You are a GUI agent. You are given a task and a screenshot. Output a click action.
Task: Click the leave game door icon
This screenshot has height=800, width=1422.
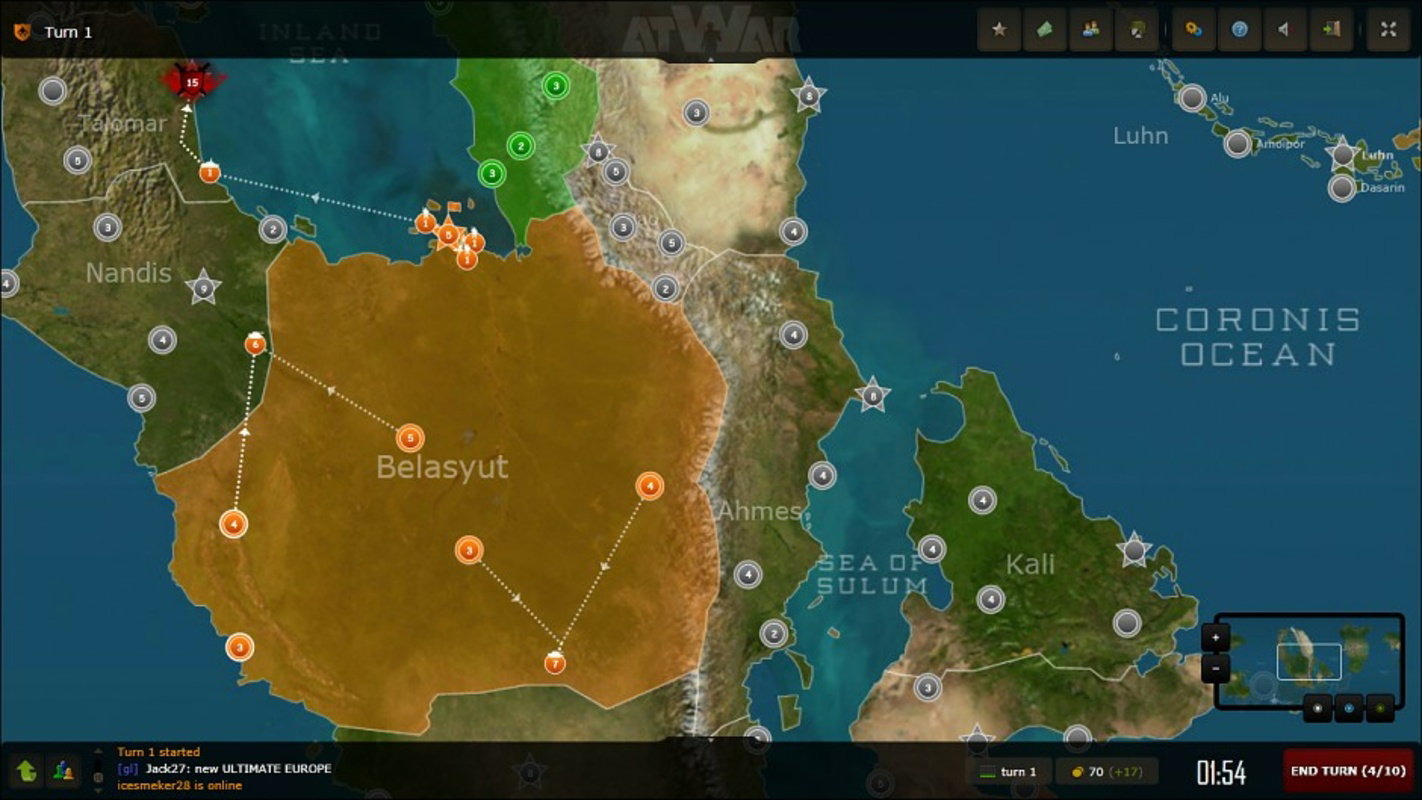(x=1331, y=29)
